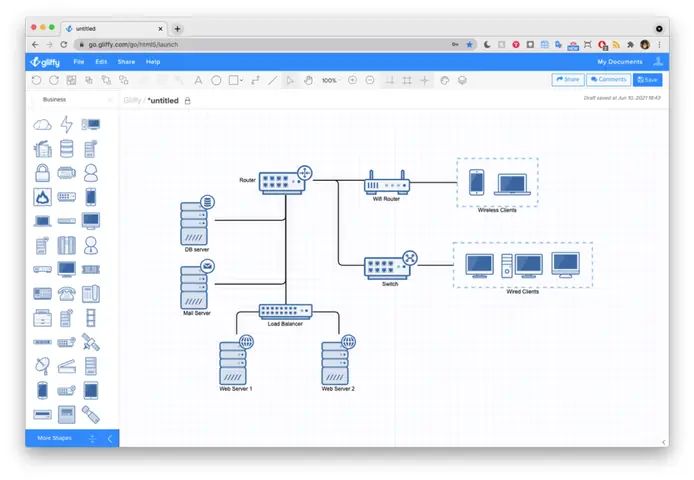
Task: Select the Ellipse drawing tool
Action: click(216, 80)
